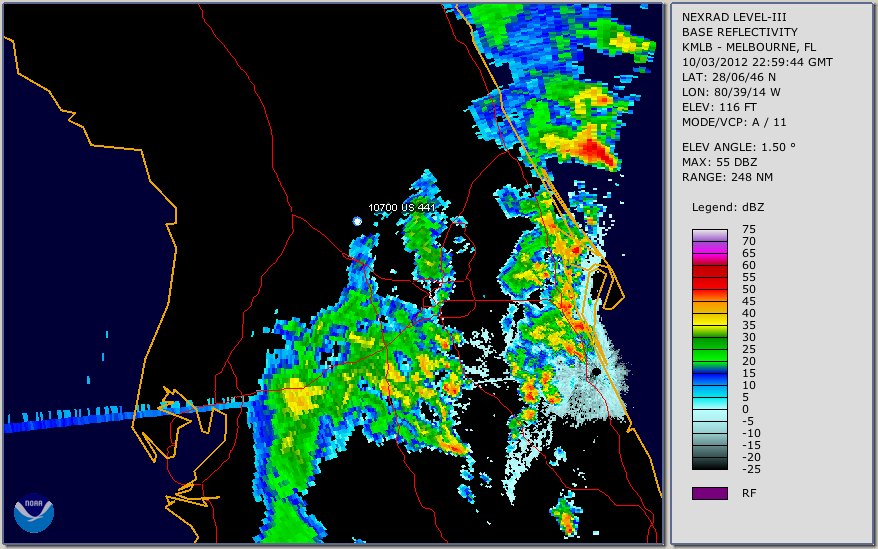Click the RF purple legend swatch
The width and height of the screenshot is (878, 549).
pyautogui.click(x=709, y=493)
